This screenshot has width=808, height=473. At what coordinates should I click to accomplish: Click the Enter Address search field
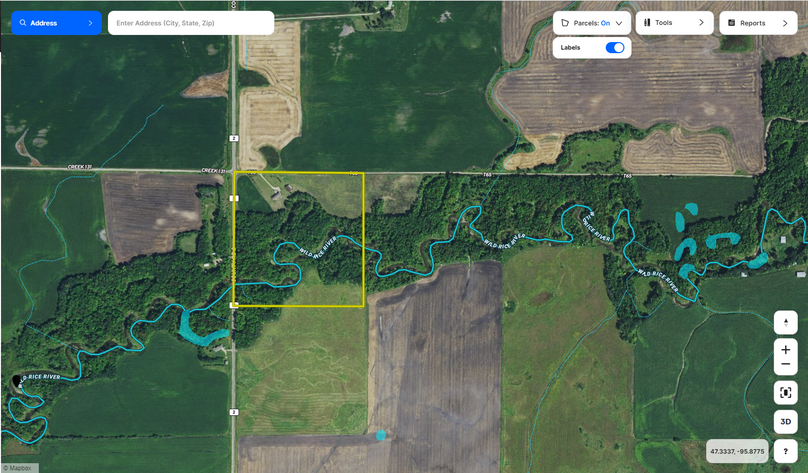point(191,23)
